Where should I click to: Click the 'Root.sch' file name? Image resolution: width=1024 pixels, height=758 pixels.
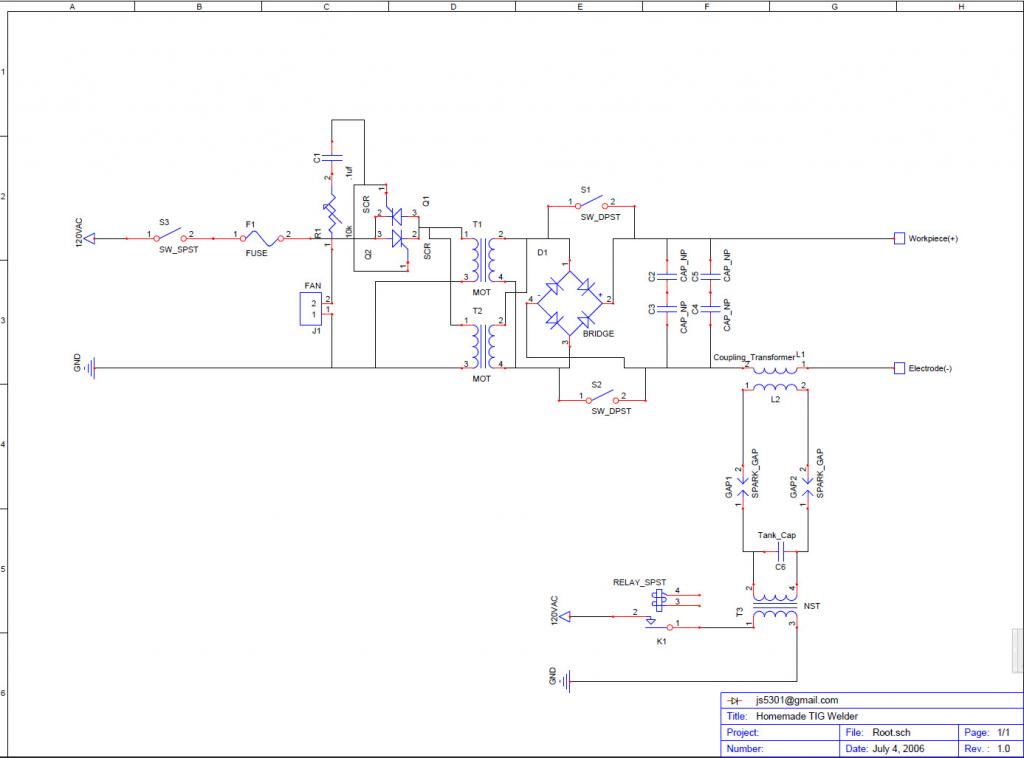pos(891,733)
